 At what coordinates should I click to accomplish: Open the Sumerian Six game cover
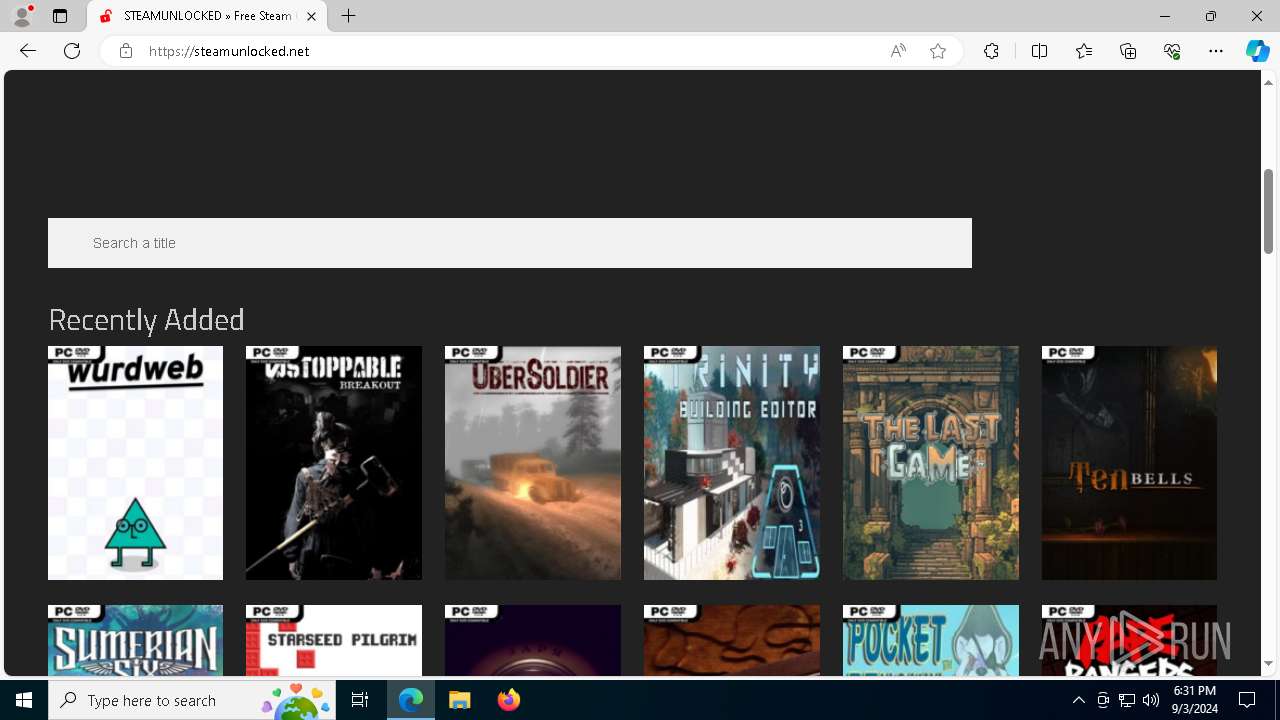[x=135, y=641]
